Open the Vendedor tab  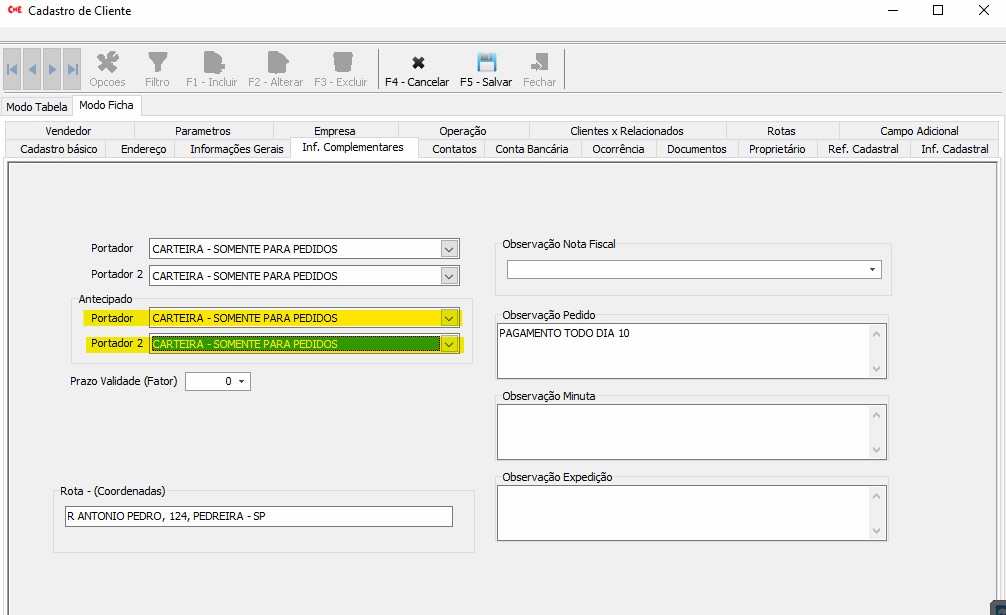pyautogui.click(x=68, y=131)
